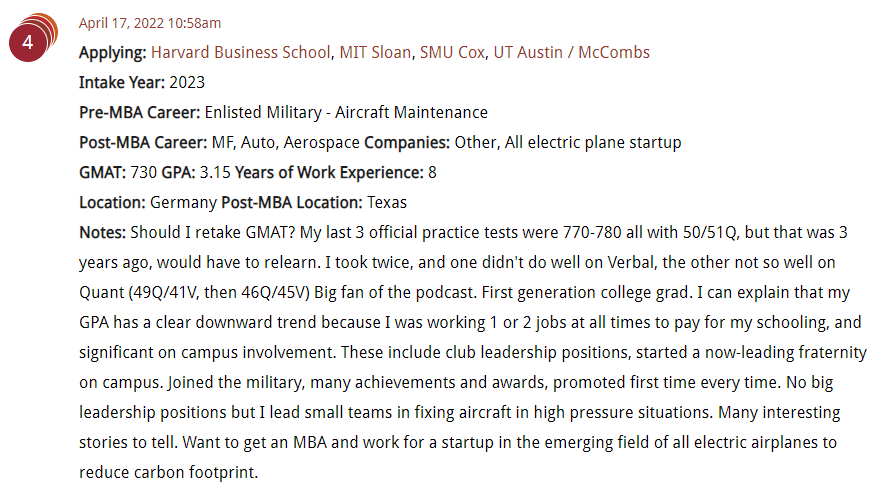Click the Years of Work Experience label
The height and width of the screenshot is (483, 871).
(329, 172)
